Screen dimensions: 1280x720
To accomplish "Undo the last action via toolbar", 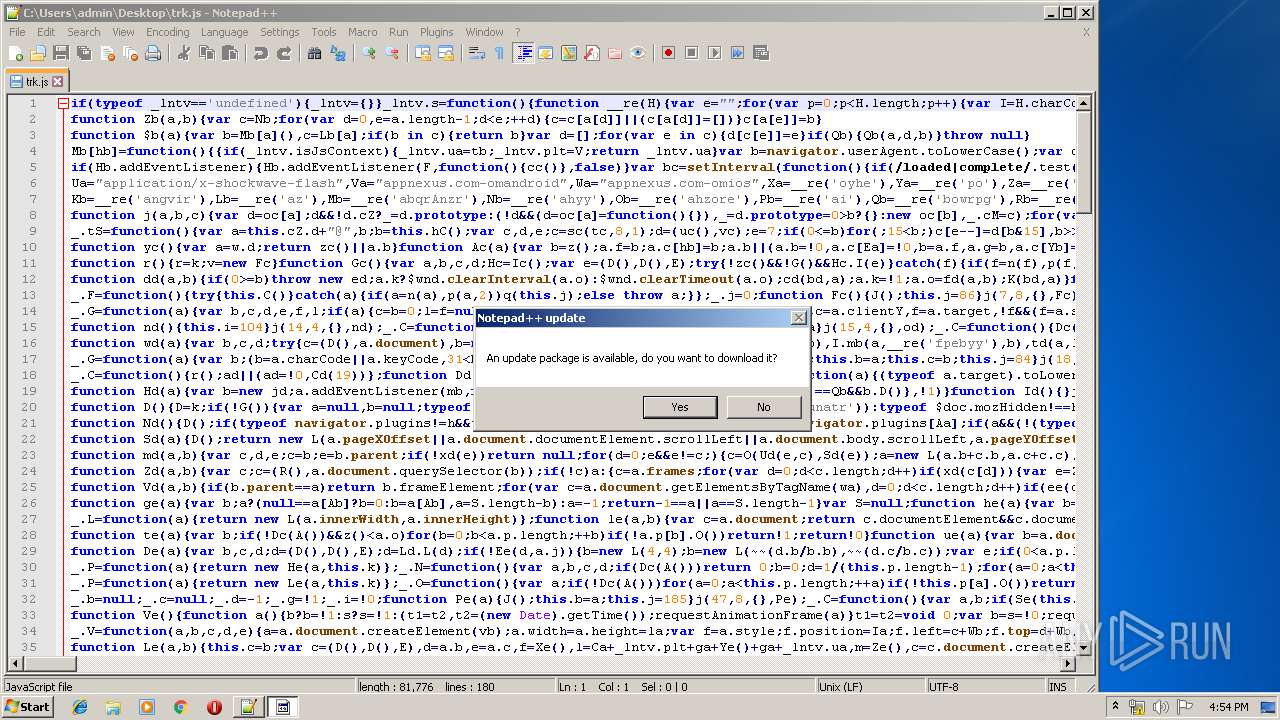I will [261, 53].
